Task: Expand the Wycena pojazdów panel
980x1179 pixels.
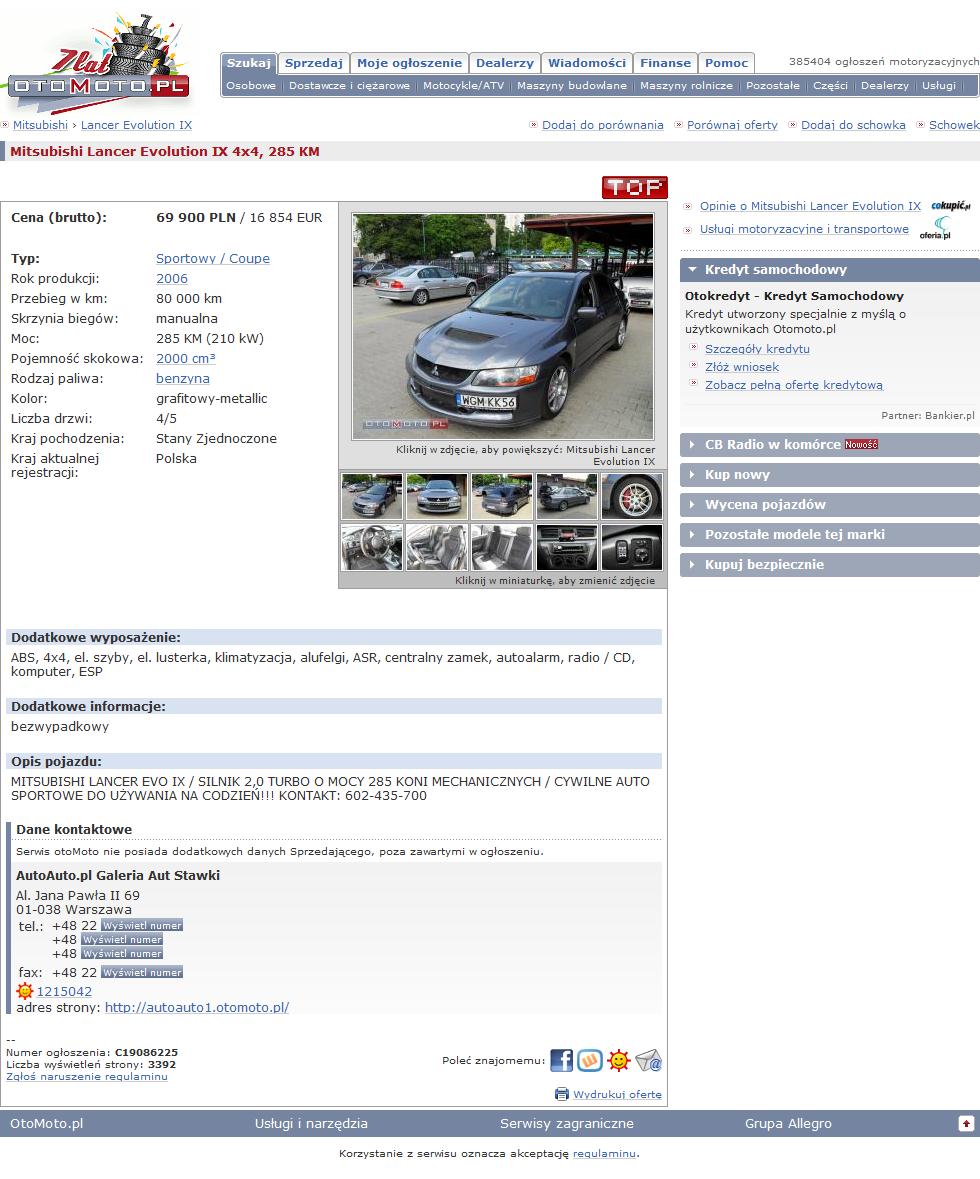Action: point(830,505)
